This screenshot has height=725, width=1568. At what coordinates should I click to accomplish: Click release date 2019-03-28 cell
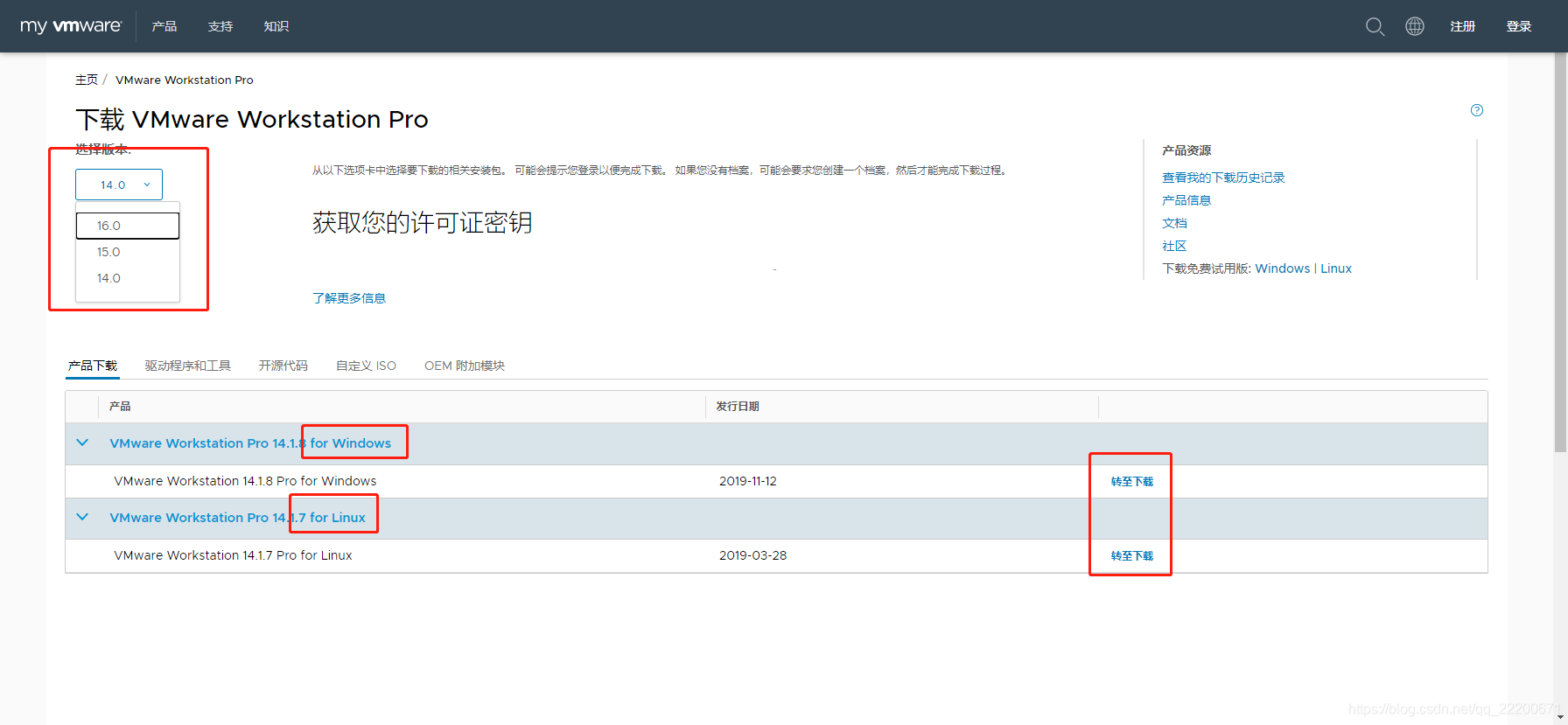[752, 555]
